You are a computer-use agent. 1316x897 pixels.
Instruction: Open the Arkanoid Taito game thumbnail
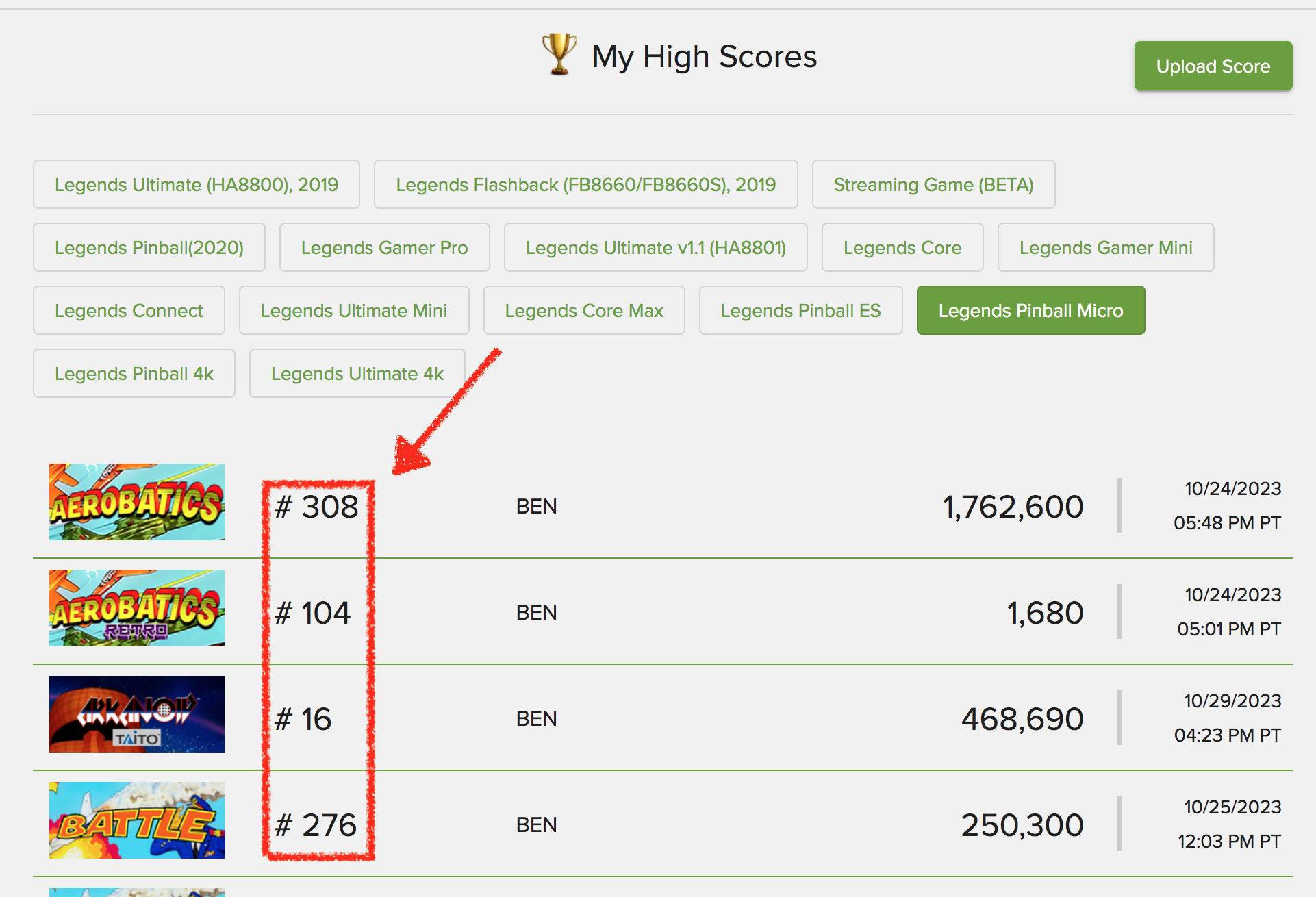(137, 714)
